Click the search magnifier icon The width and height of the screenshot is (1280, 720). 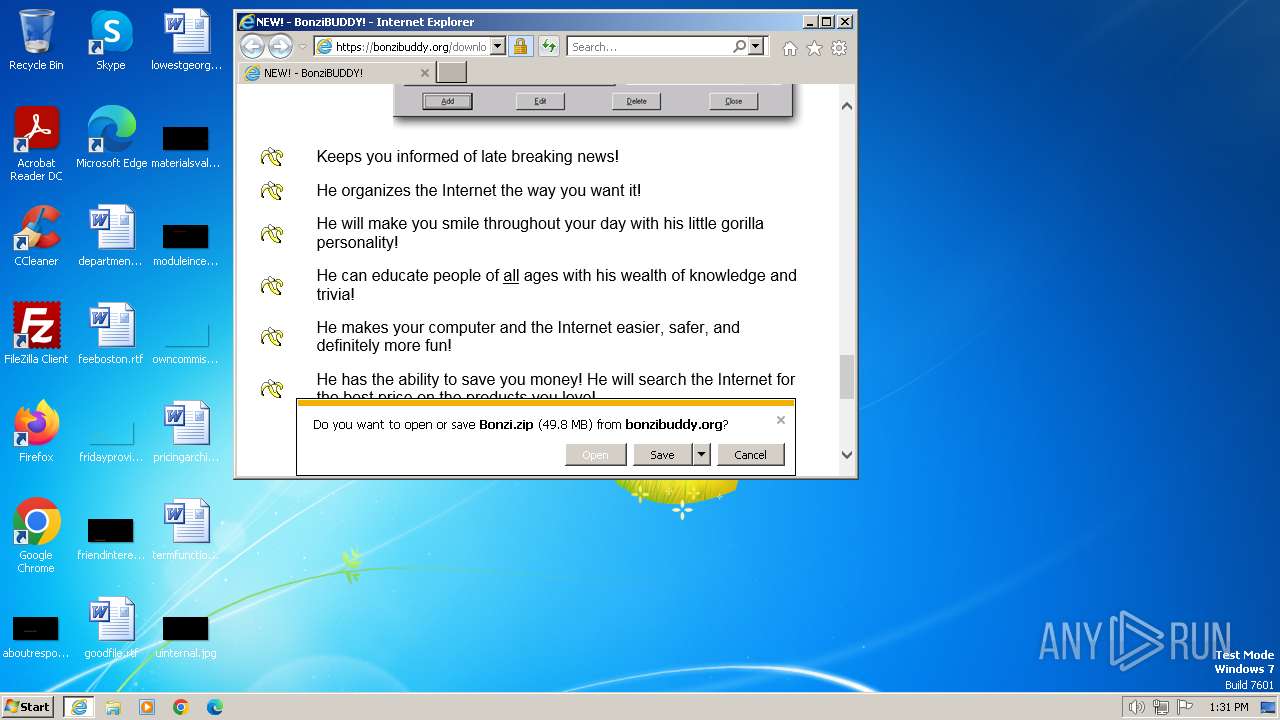[x=739, y=46]
